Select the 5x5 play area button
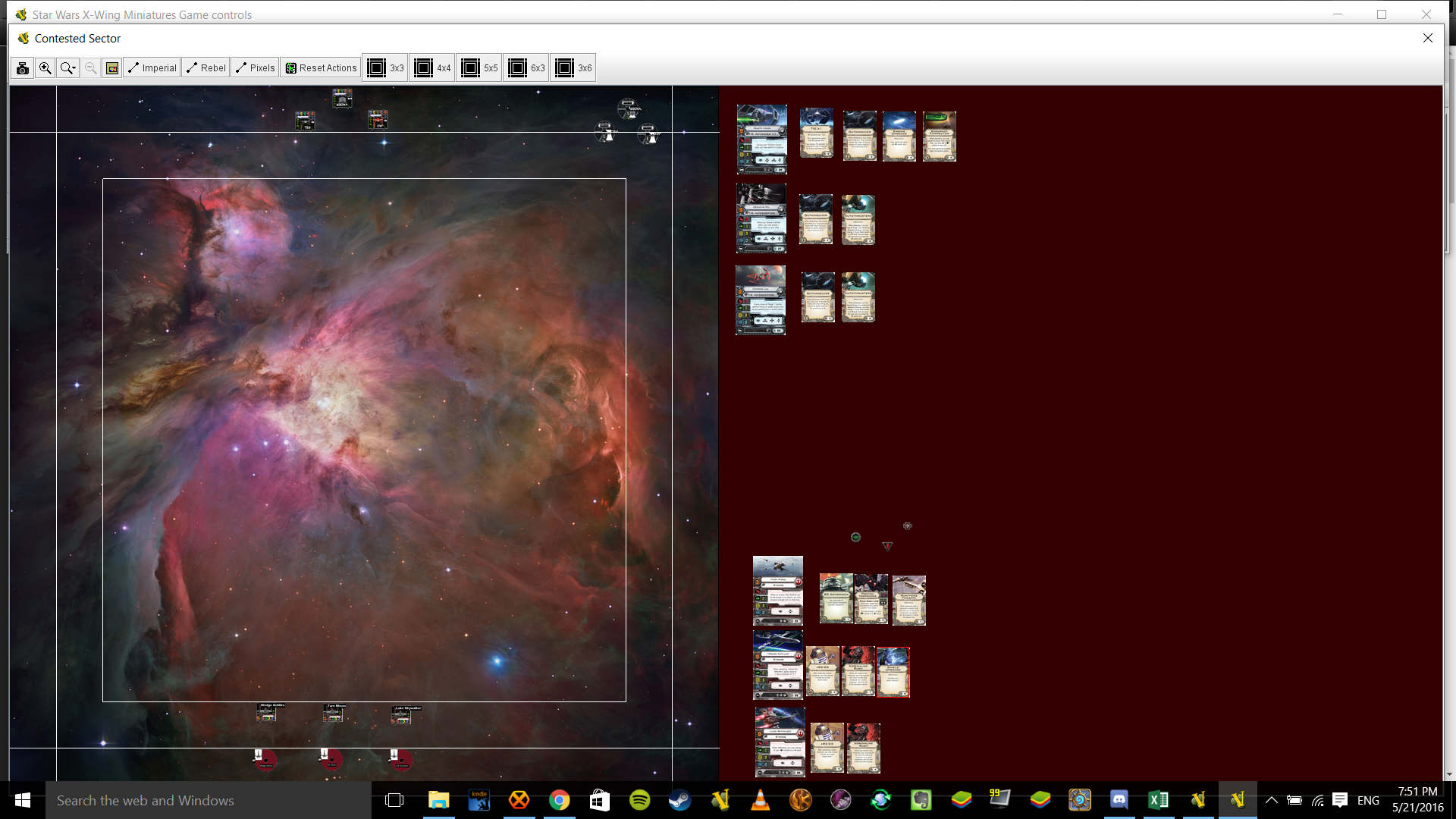The image size is (1456, 819). click(480, 68)
